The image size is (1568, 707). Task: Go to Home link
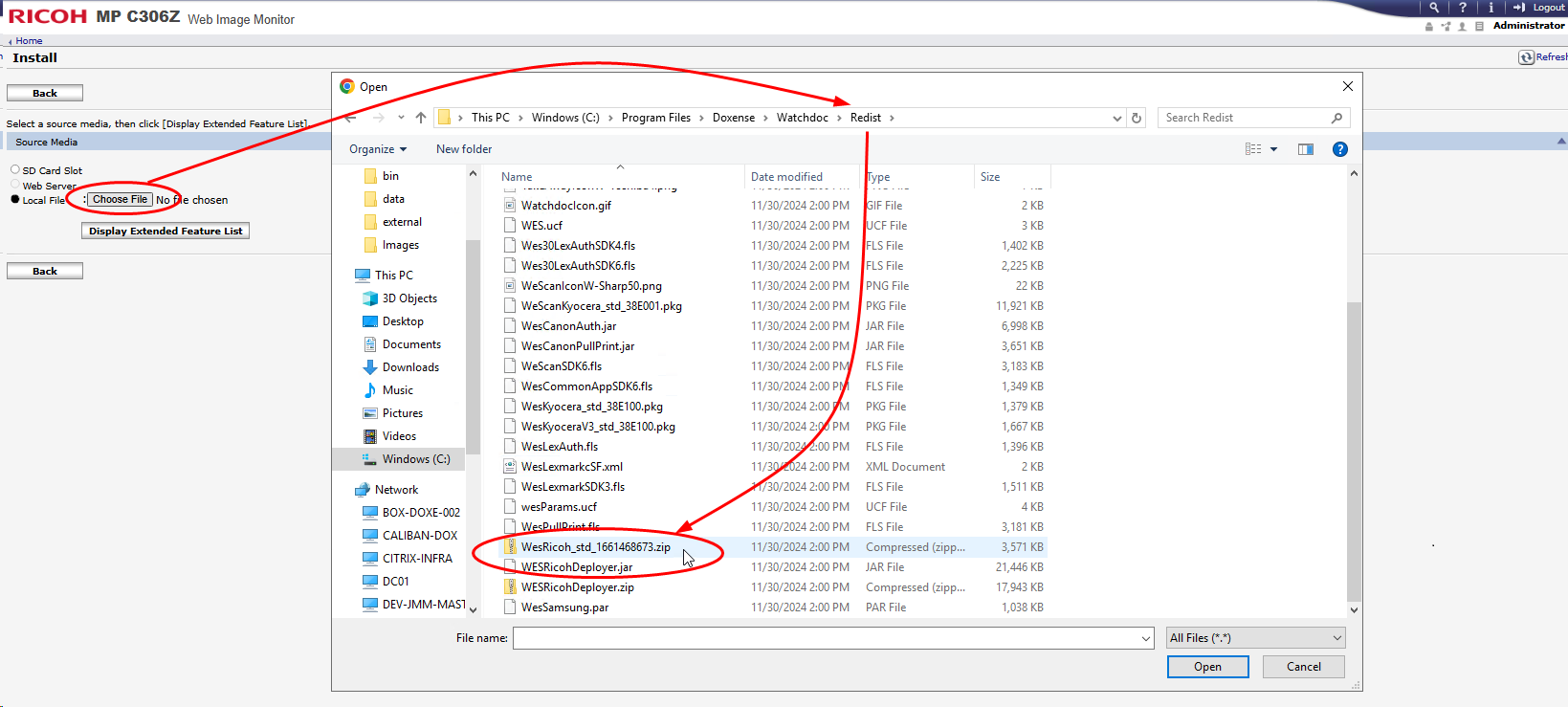[29, 41]
